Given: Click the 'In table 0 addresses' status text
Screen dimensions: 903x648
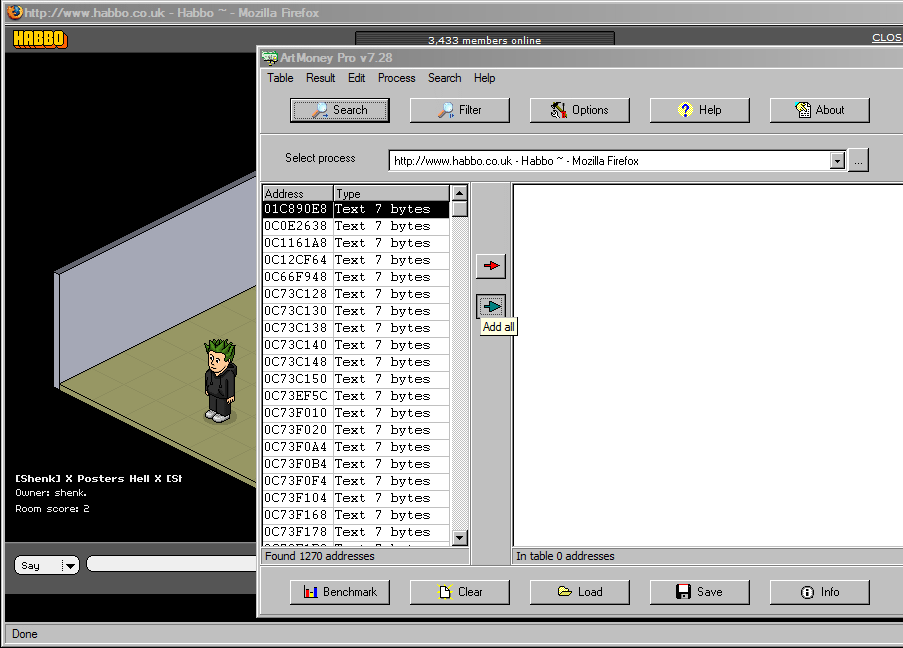Looking at the screenshot, I should point(565,556).
